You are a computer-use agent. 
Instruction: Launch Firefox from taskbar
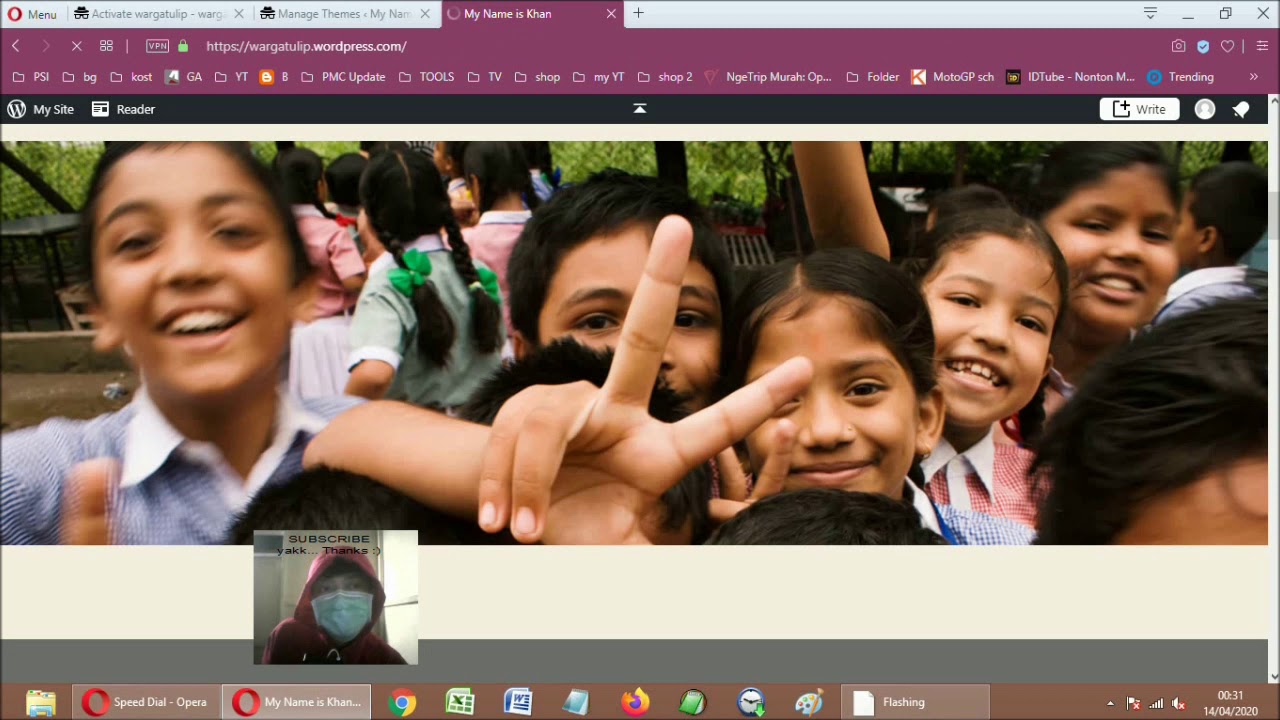[634, 702]
